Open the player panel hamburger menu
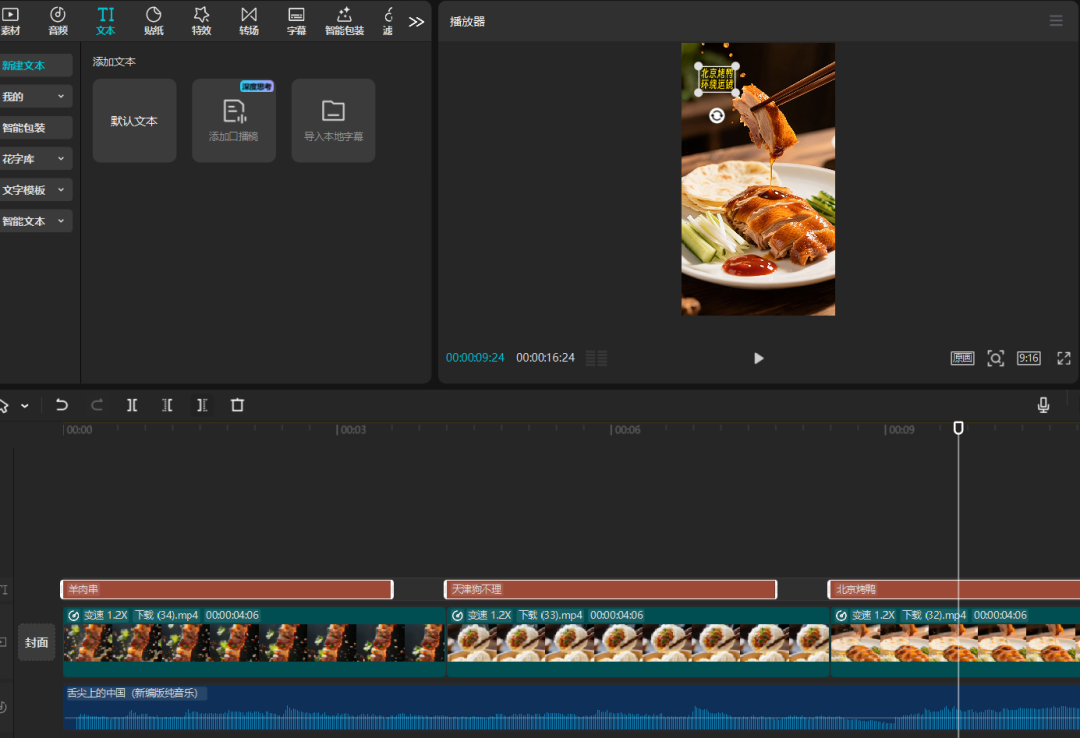The width and height of the screenshot is (1080, 738). 1056,20
